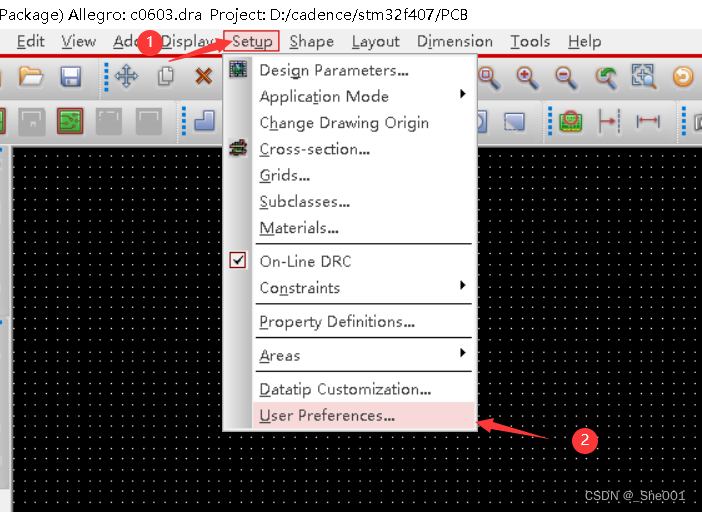This screenshot has width=702, height=512.
Task: Click the Save floppy disk icon
Action: point(71,77)
